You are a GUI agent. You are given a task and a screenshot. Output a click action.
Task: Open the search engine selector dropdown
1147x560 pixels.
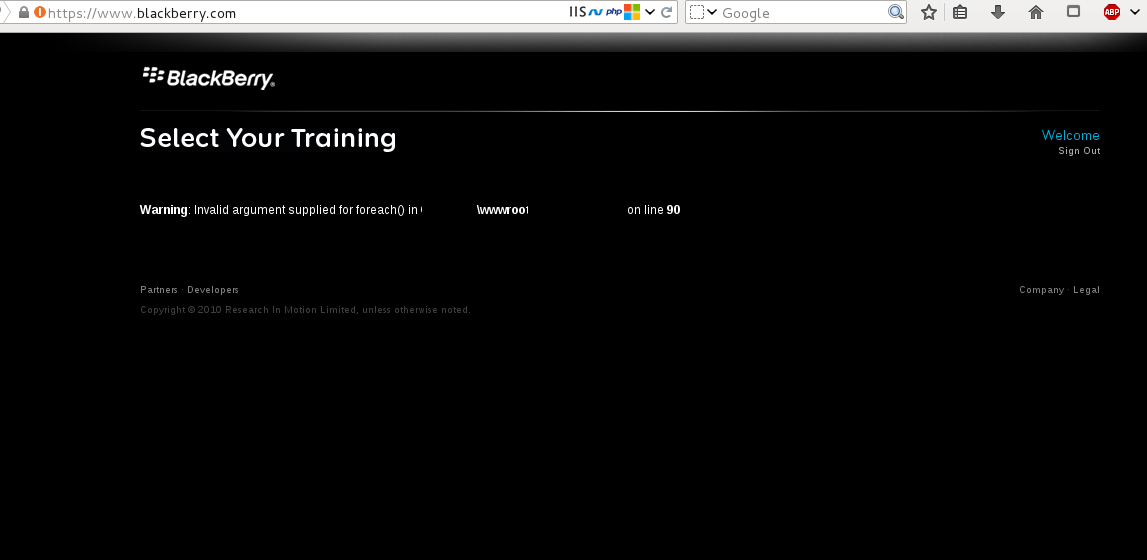click(x=703, y=12)
